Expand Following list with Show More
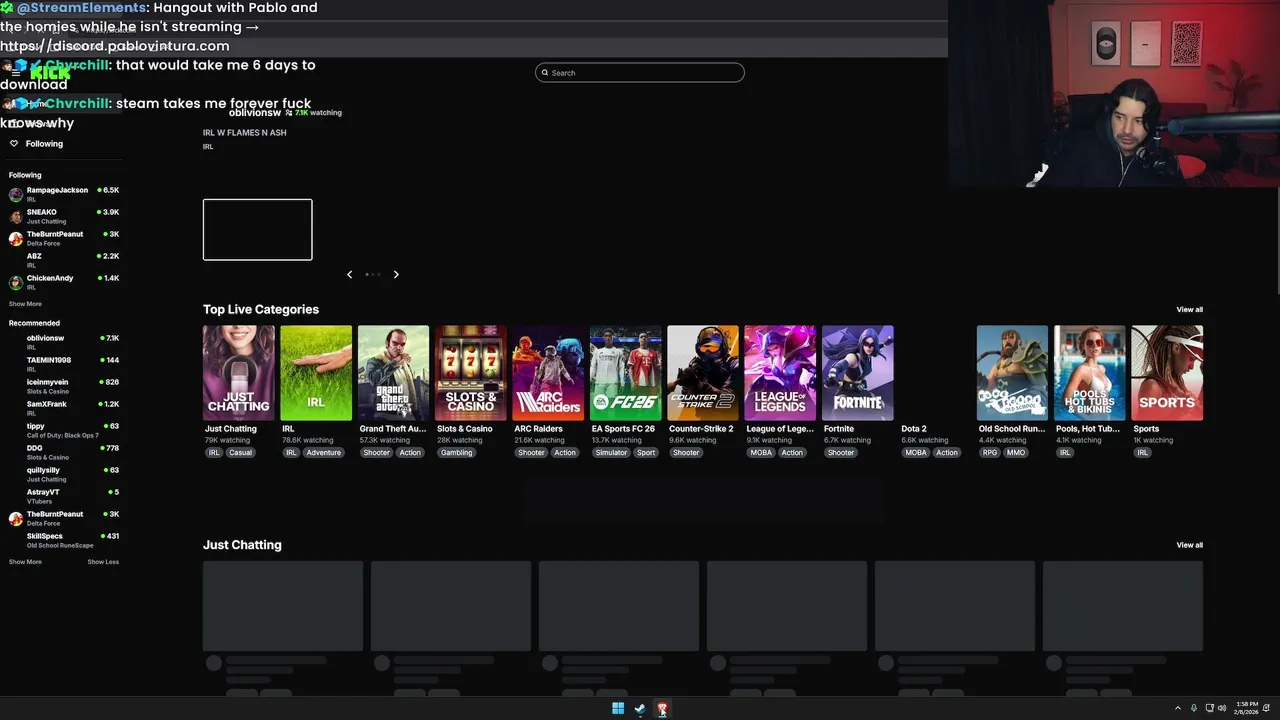 25,304
